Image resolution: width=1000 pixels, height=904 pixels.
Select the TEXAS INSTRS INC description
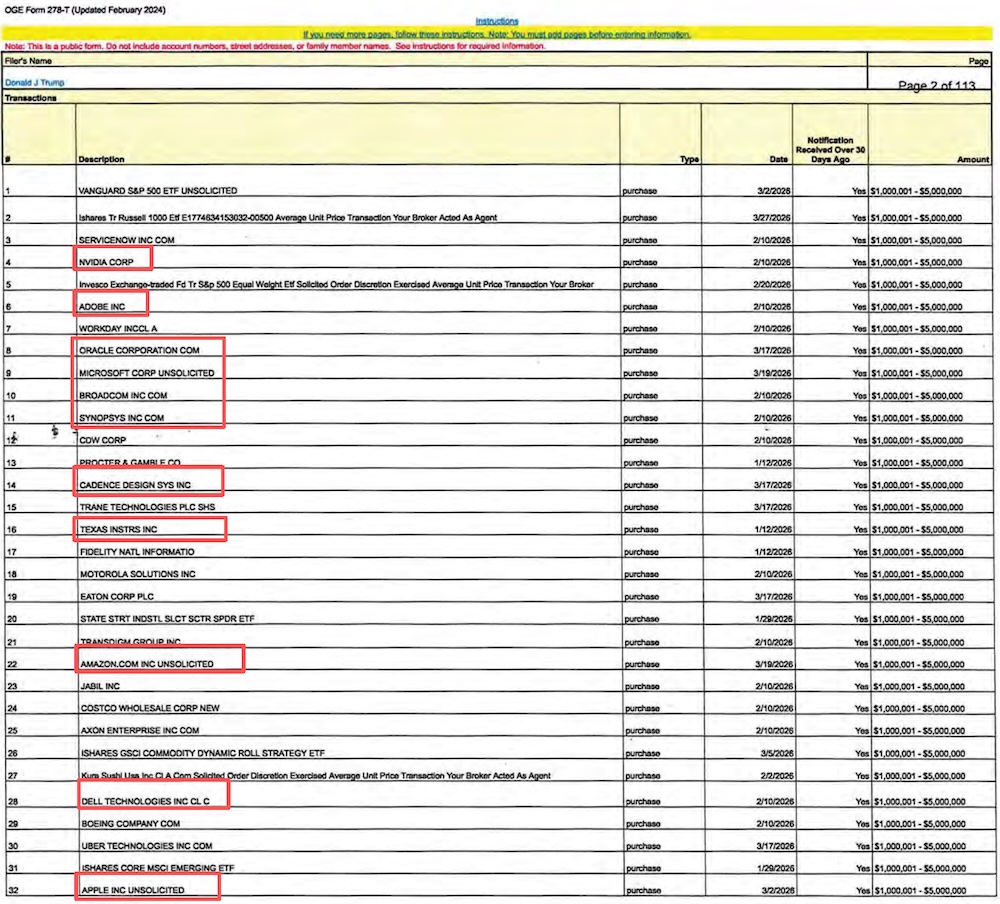pos(119,530)
